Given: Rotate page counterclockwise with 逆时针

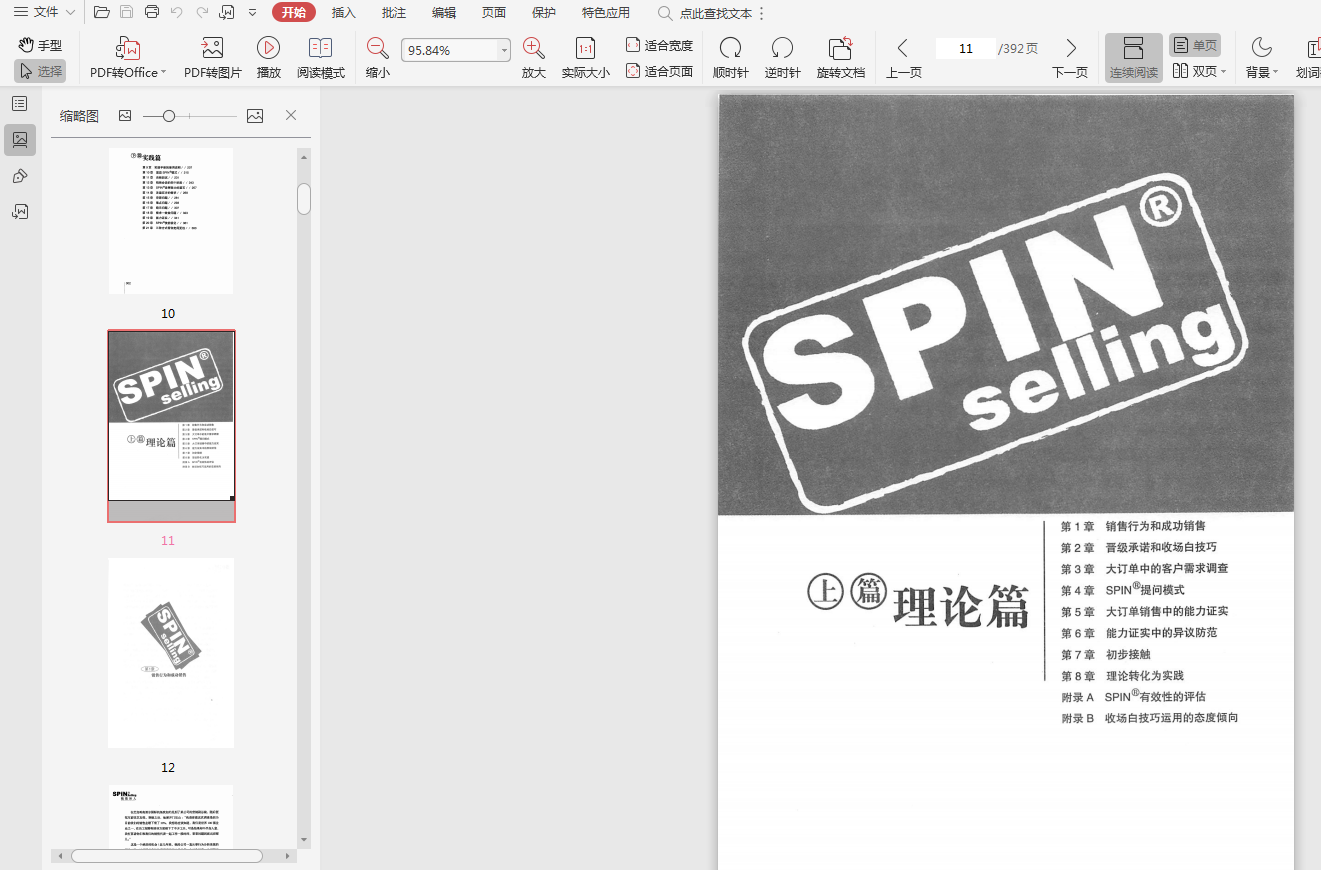Looking at the screenshot, I should [x=782, y=48].
